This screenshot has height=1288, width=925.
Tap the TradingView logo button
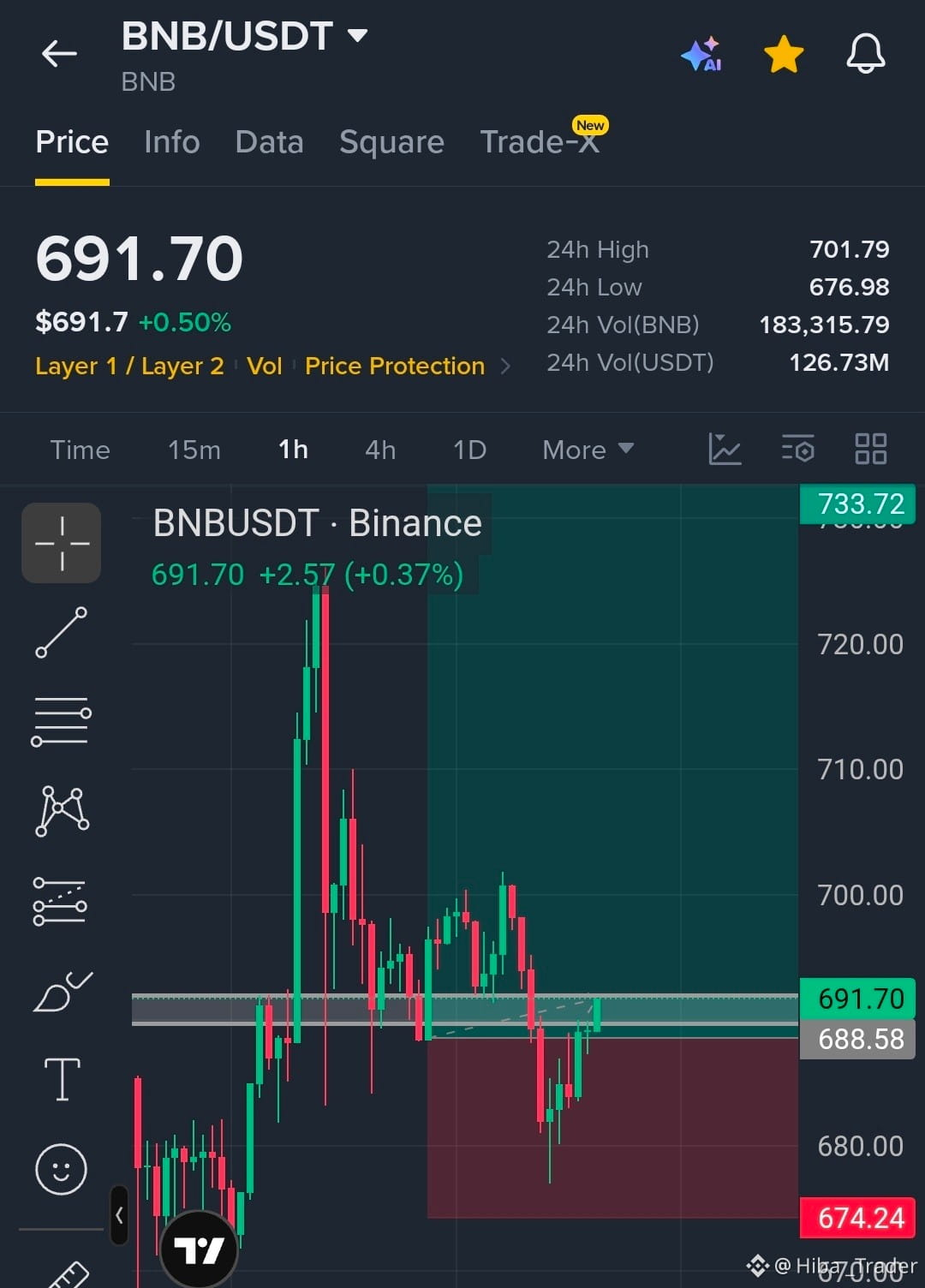coord(199,1250)
